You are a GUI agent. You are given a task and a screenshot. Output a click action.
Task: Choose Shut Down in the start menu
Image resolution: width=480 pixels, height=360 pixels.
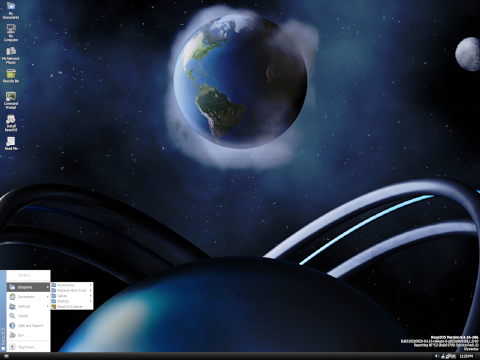[28, 347]
